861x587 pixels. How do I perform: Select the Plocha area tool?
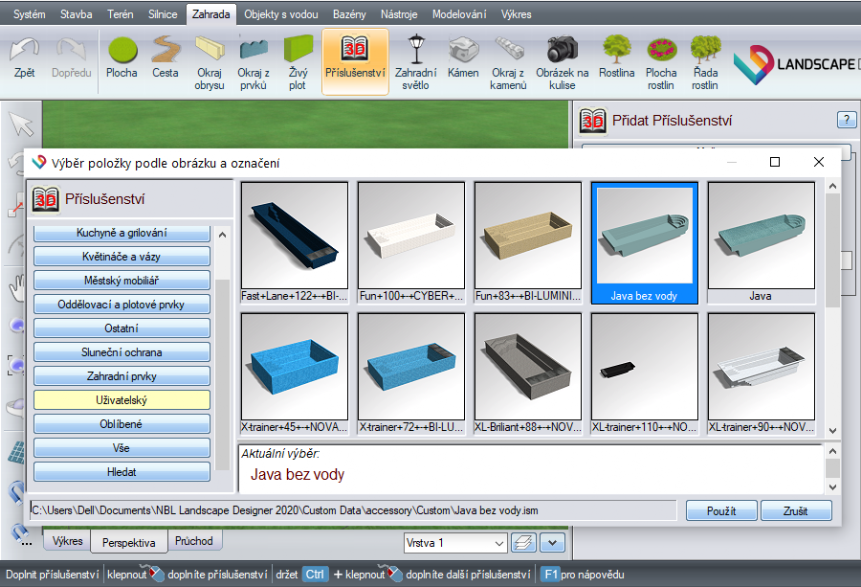pos(122,58)
